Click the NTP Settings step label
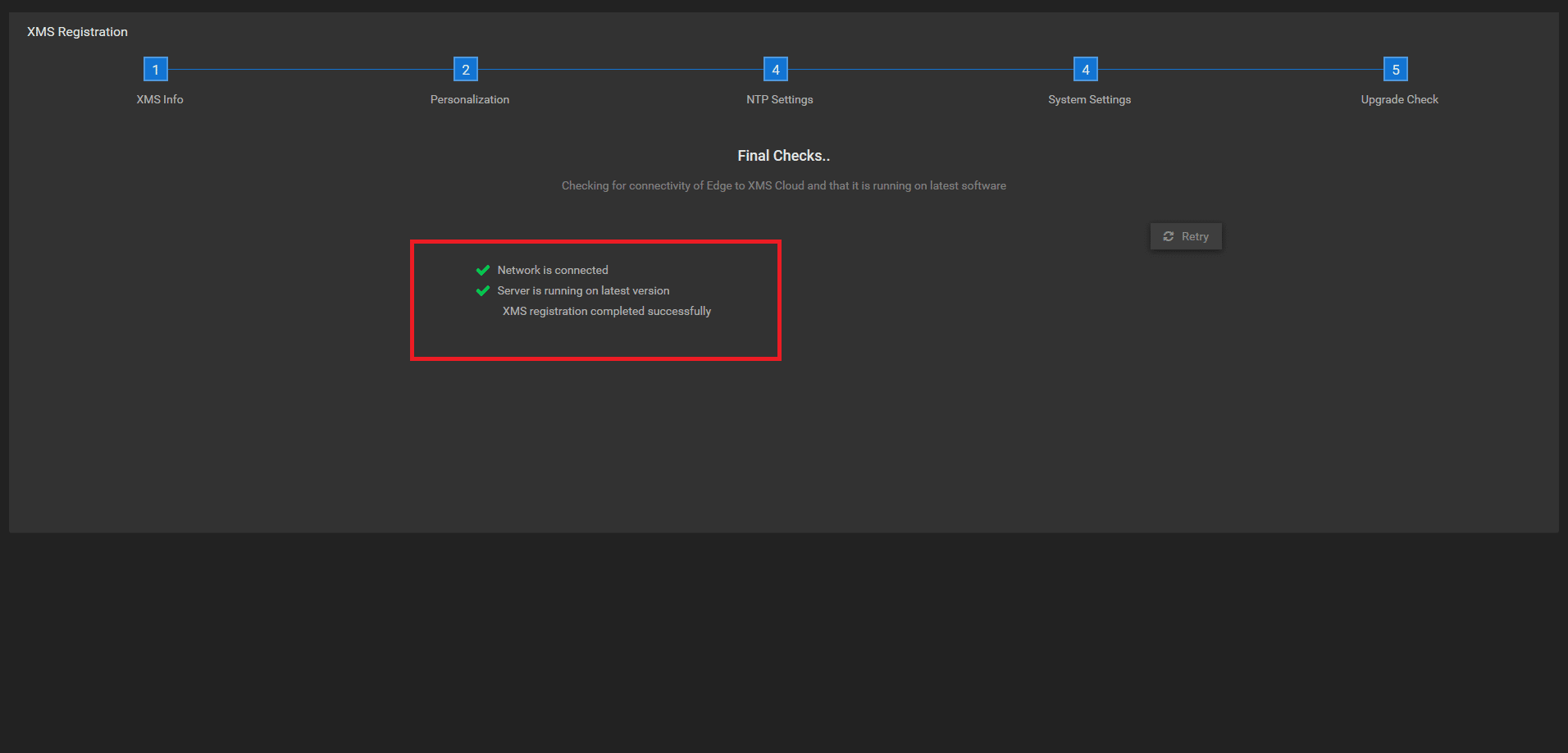Screen dimensions: 1568x753 [780, 99]
